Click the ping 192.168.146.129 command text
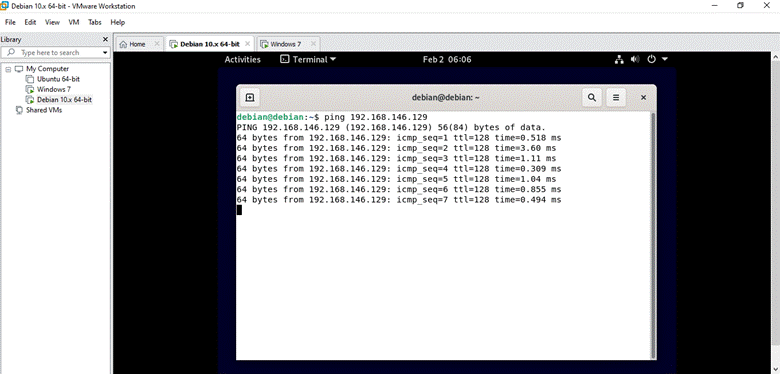 coord(376,117)
